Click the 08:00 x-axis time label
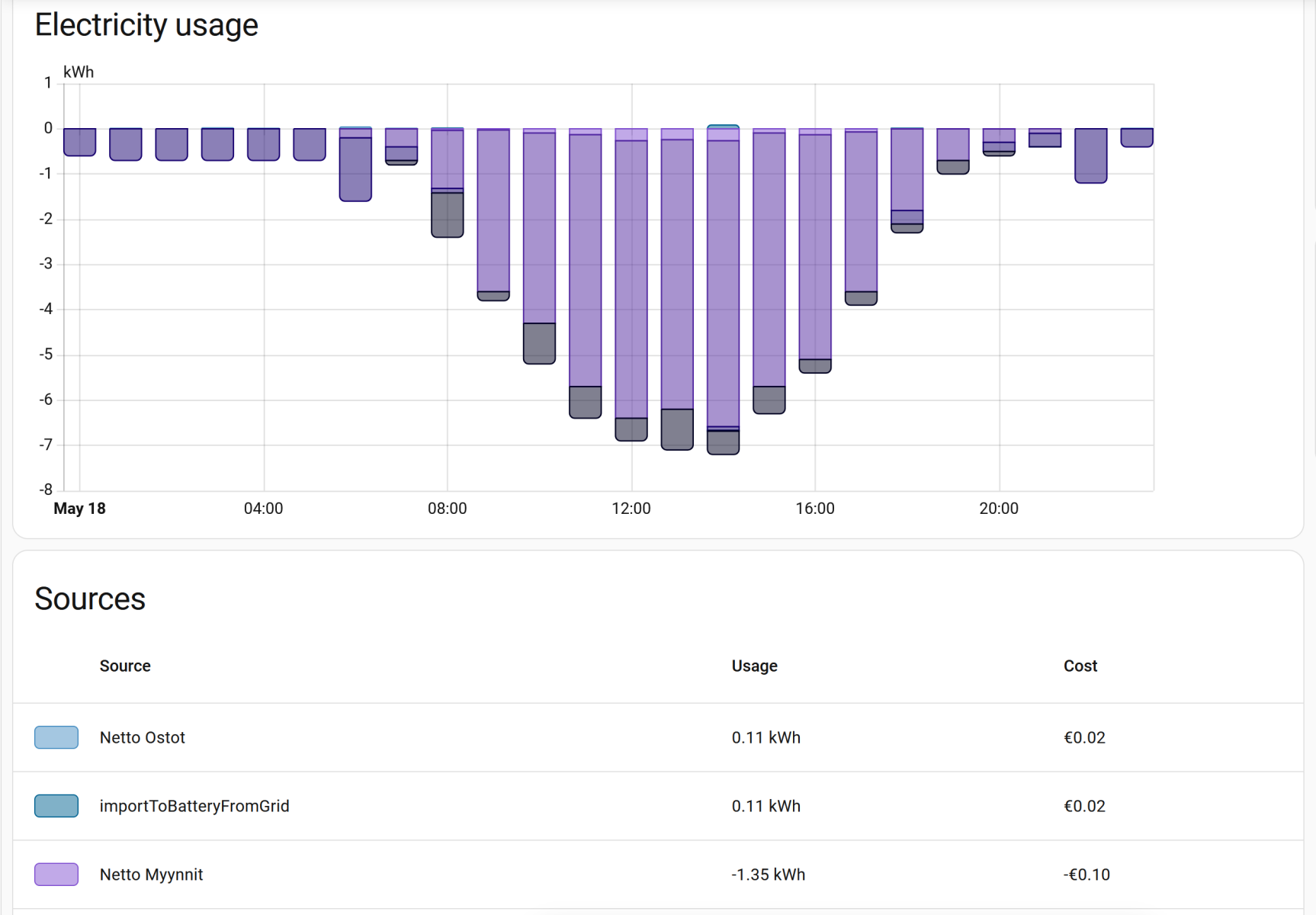The height and width of the screenshot is (915, 1316). click(448, 509)
